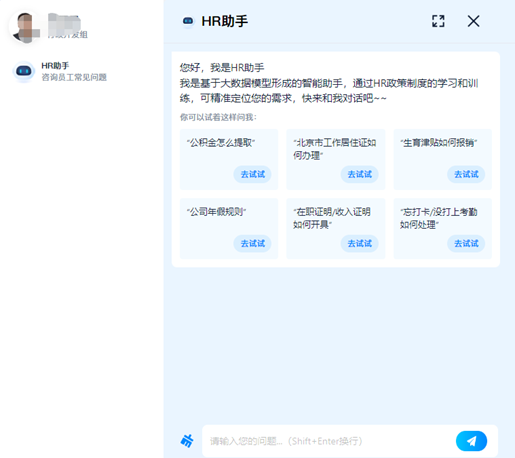The image size is (515, 458).
Task: Click the "您好，我是HR助手" greeting line
Action: [222, 68]
